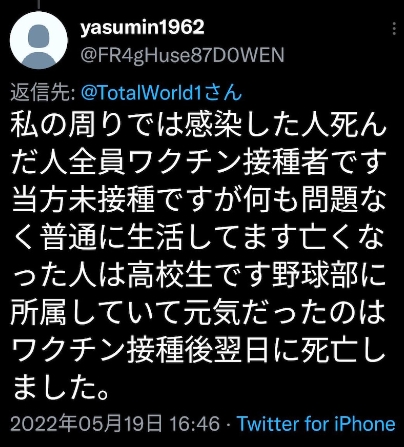Select the tweet line starting く普通に生活
Viewport: 404px width, 447px height.
[199, 238]
